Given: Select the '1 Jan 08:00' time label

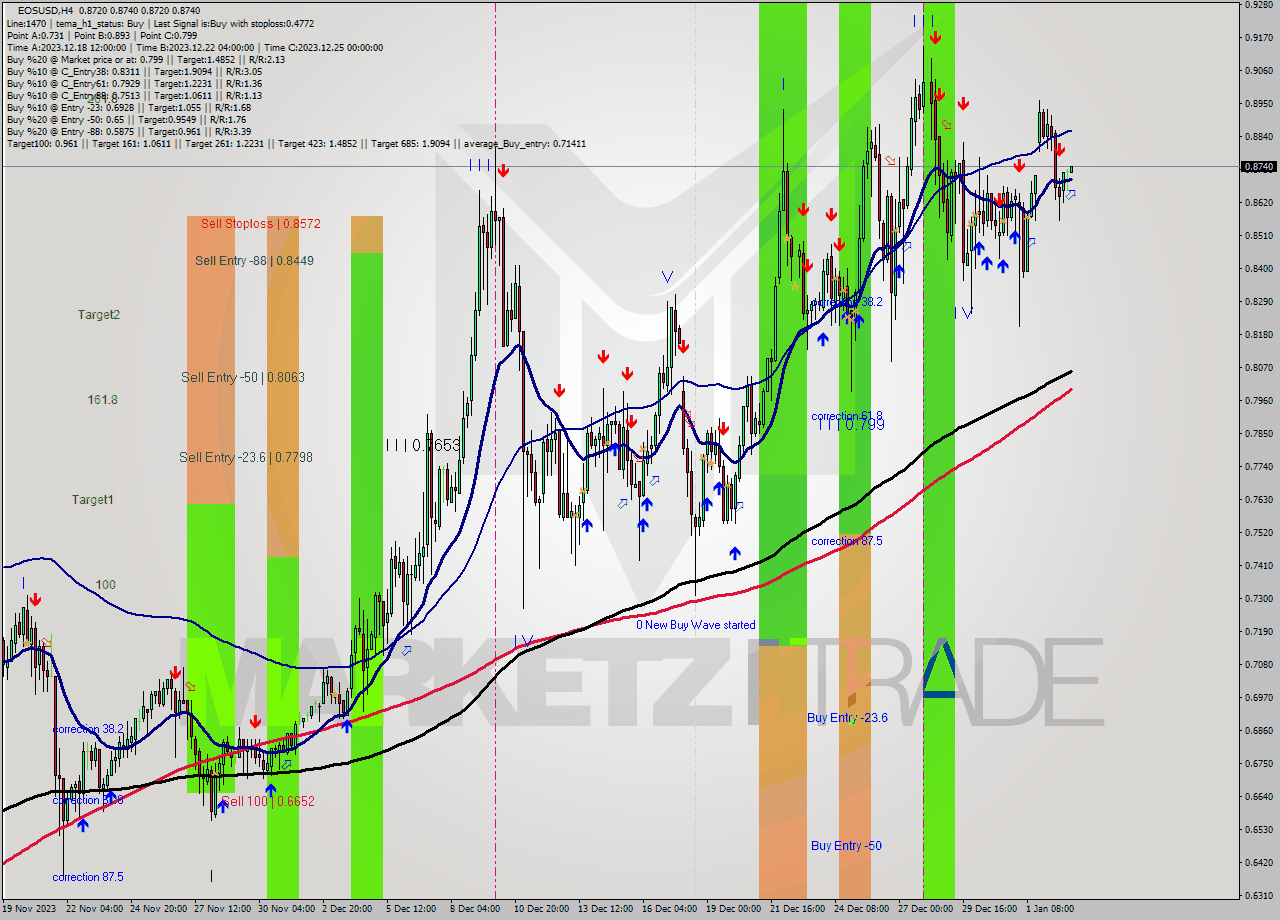Looking at the screenshot, I should click(1049, 909).
